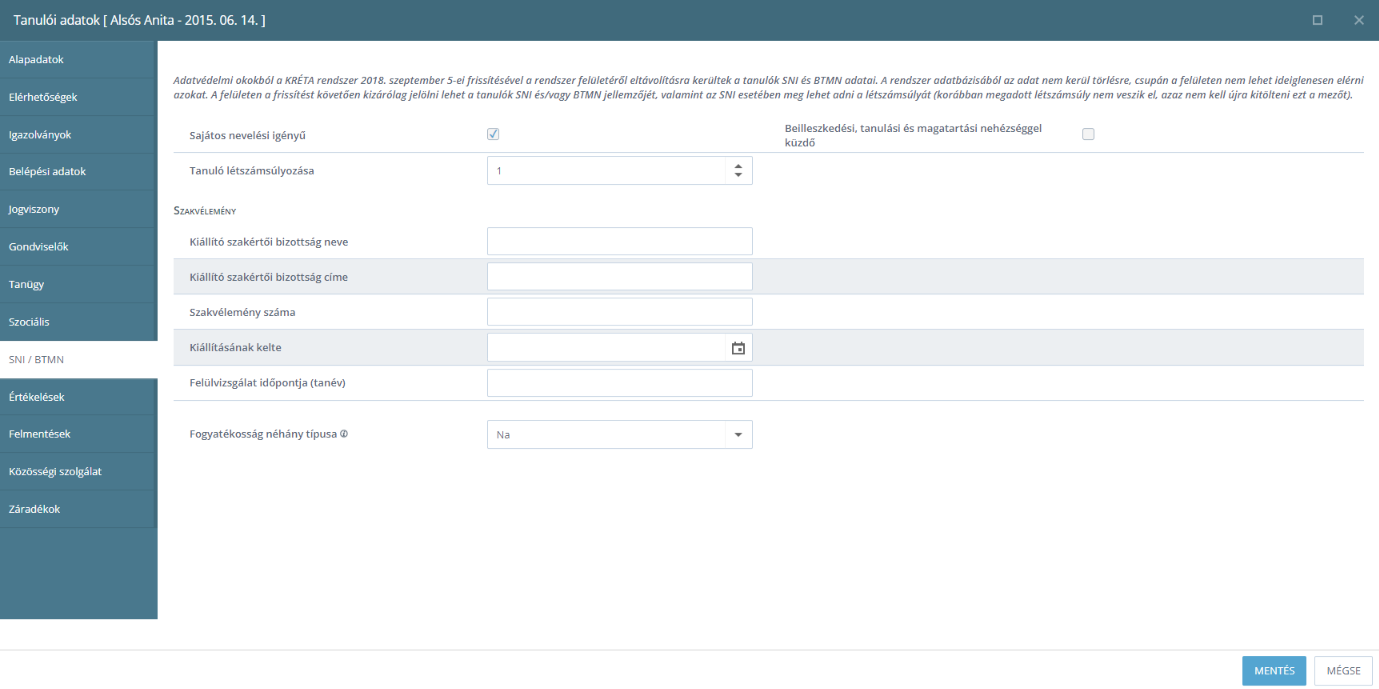Maximize the Tanulói adatok window
1379x689 pixels.
1318,20
